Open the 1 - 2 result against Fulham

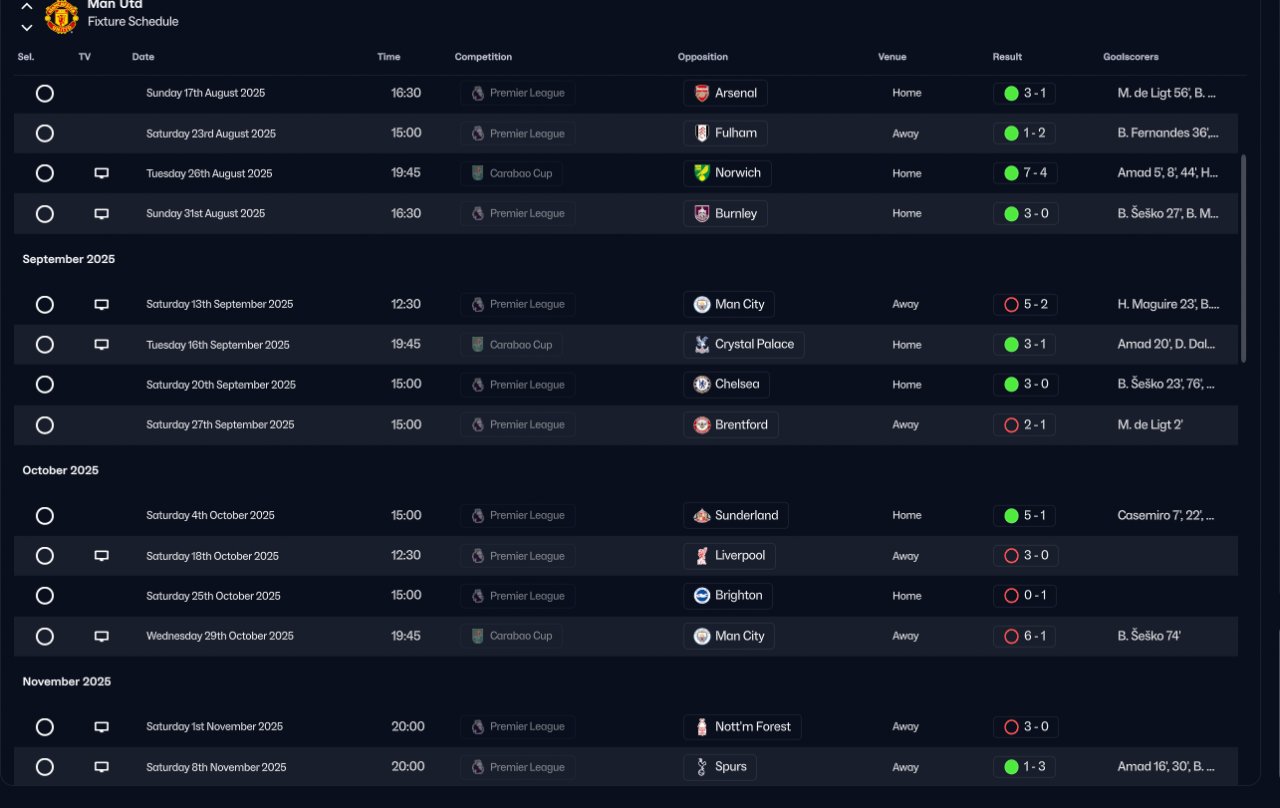coord(1025,133)
